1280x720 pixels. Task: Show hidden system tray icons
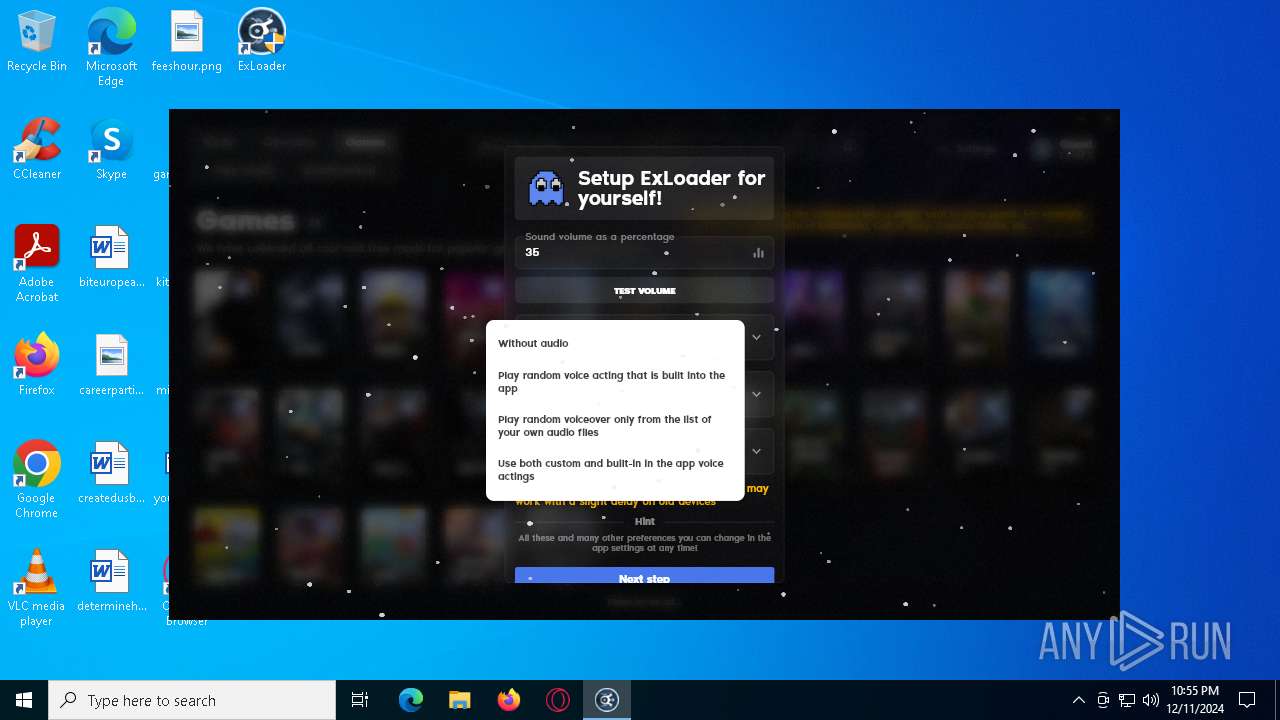[1078, 700]
